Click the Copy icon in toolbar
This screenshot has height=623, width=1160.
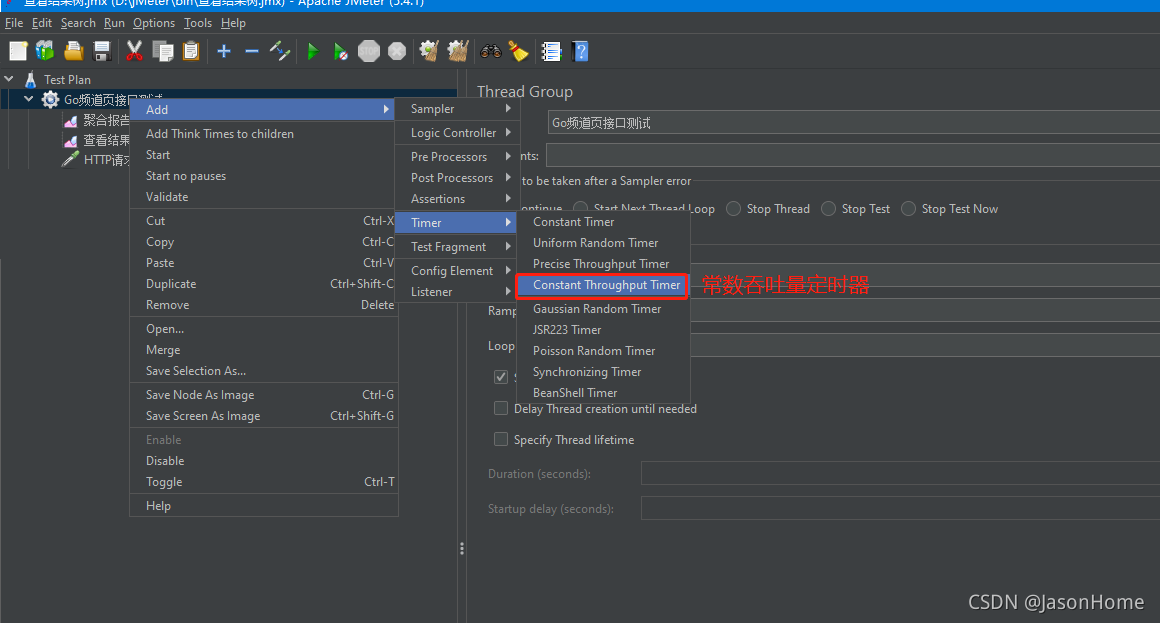click(163, 51)
